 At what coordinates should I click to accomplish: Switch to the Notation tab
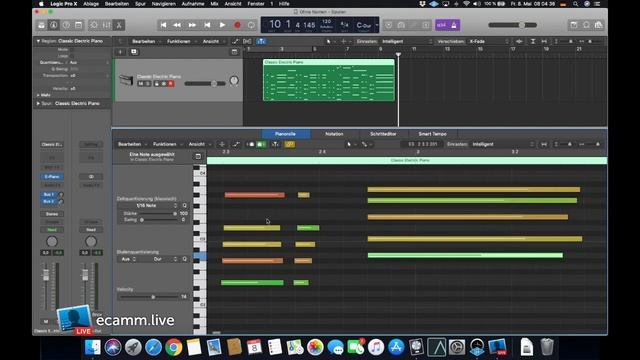(x=334, y=134)
